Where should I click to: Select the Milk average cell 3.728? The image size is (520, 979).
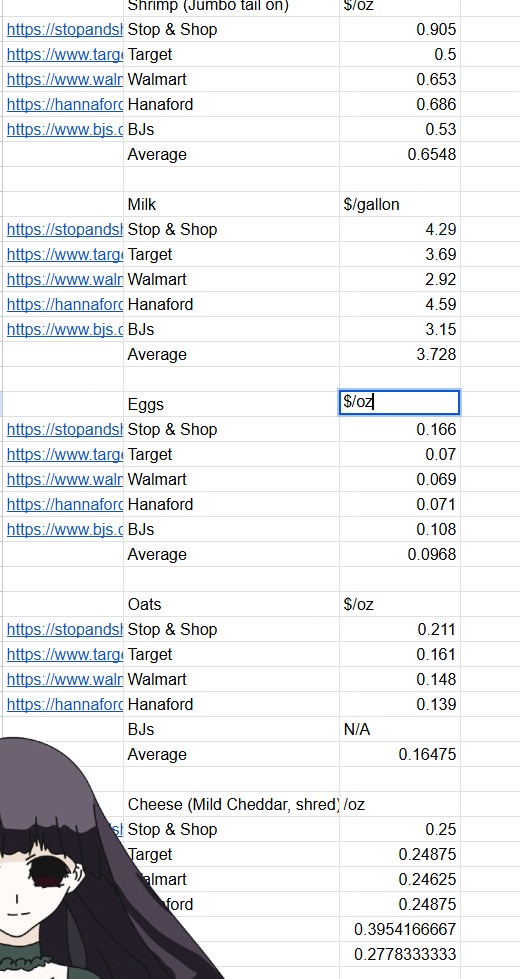400,354
